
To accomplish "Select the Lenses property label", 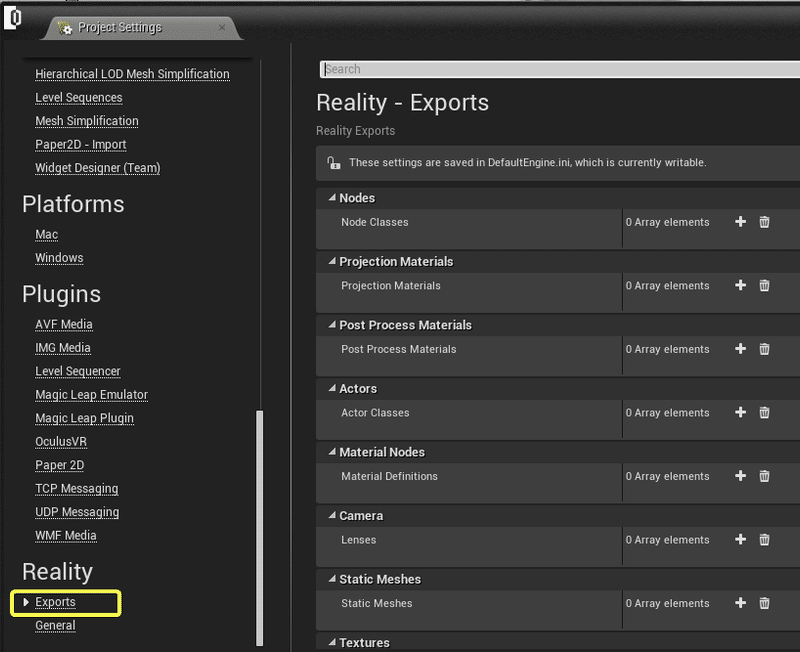I will coord(359,540).
